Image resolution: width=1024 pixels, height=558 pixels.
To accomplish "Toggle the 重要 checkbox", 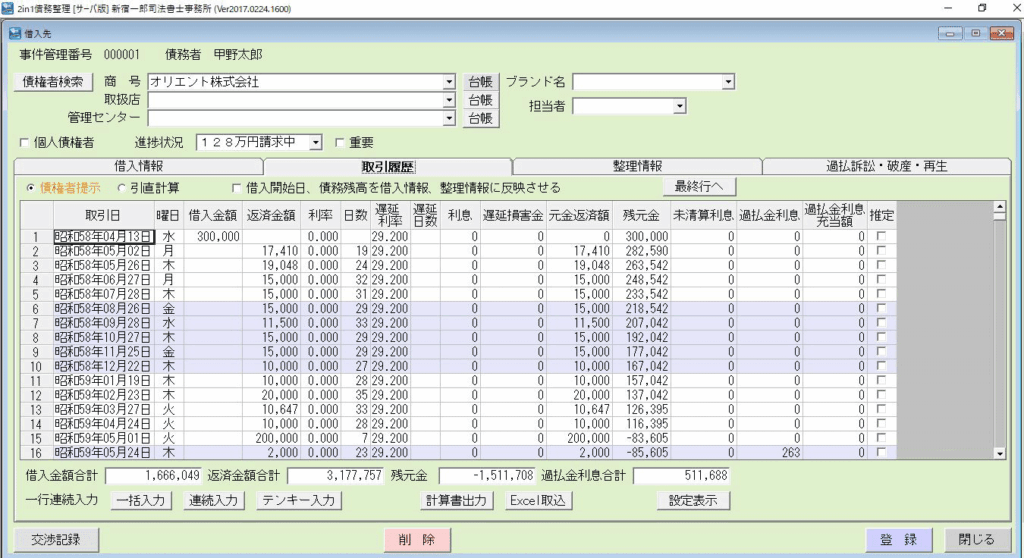I will pyautogui.click(x=340, y=143).
